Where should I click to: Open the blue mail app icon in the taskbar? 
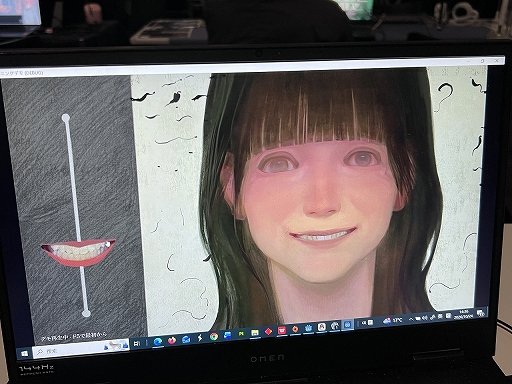point(186,339)
